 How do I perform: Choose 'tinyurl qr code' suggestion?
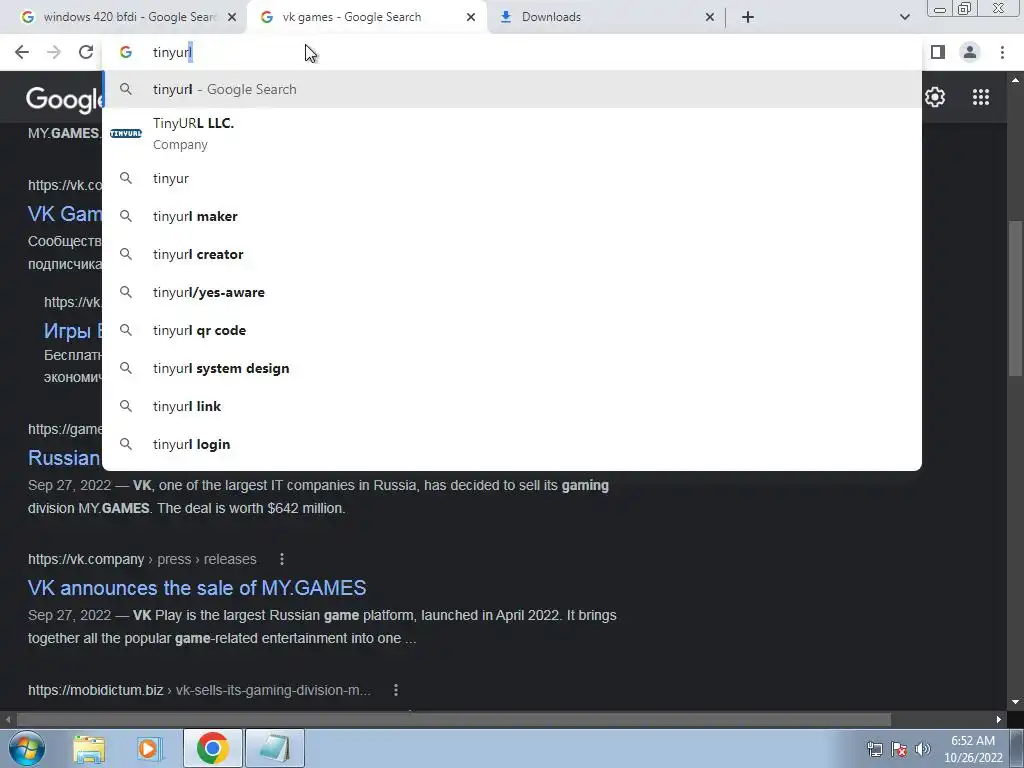pos(512,330)
